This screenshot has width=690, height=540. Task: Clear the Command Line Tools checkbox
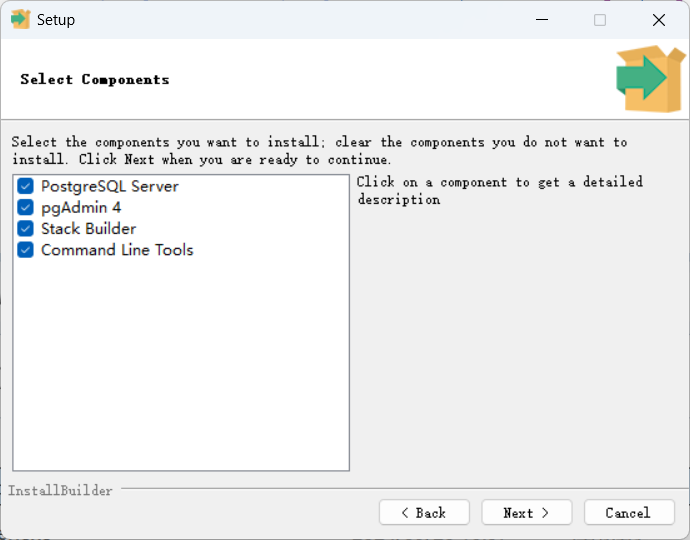pyautogui.click(x=26, y=250)
